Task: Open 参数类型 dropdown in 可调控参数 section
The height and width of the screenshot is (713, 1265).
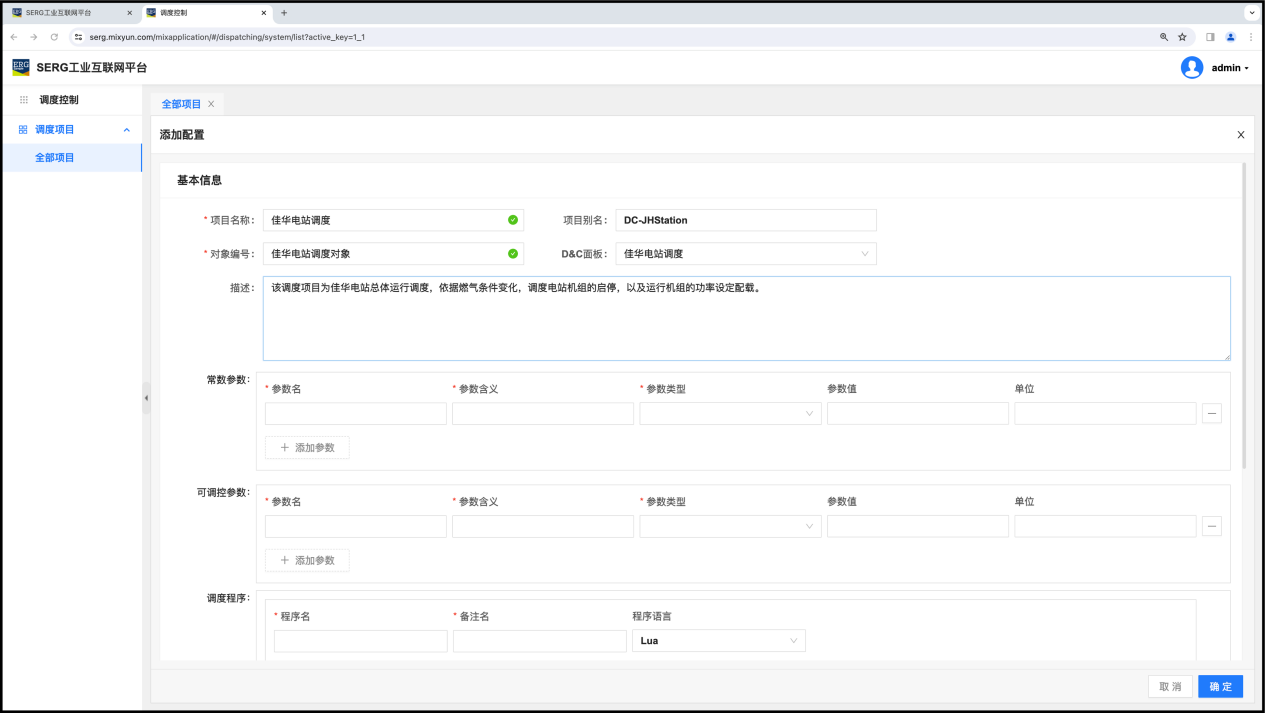Action: click(730, 527)
